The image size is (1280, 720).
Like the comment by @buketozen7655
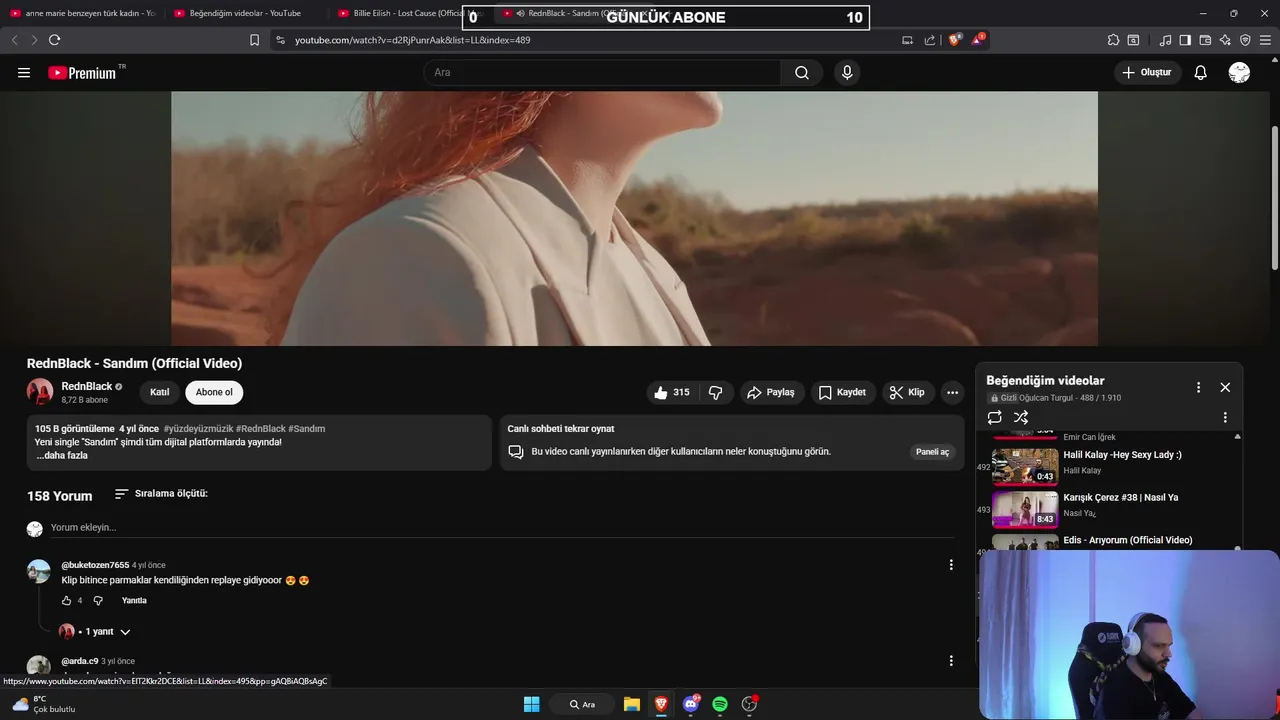click(x=66, y=601)
